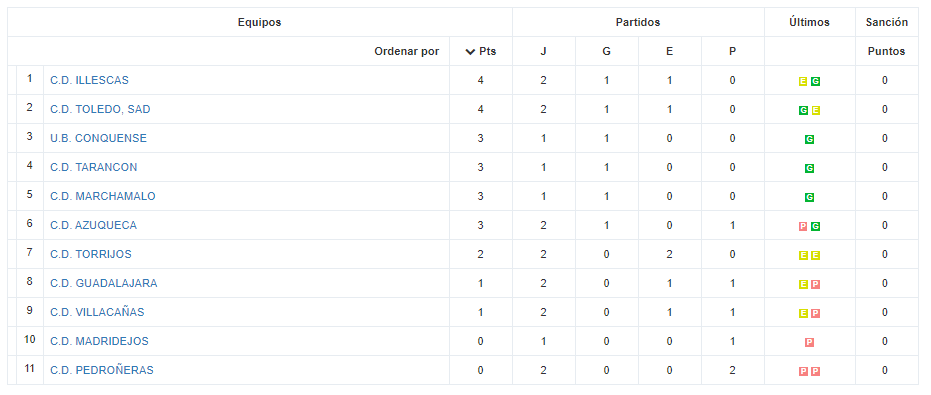Click the E column header
This screenshot has width=931, height=395.
tap(669, 51)
